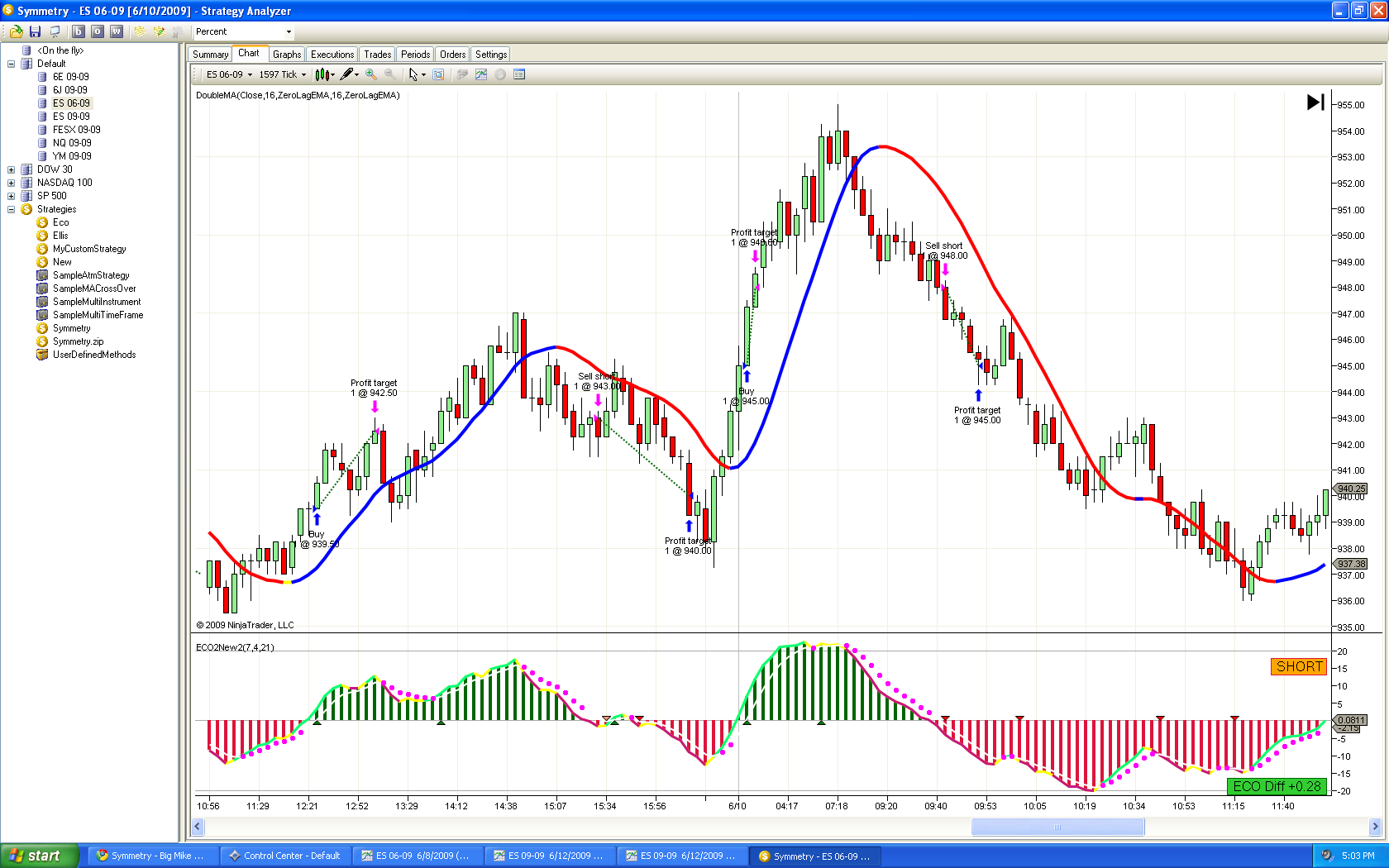Click the horizontal chart scrollbar thumb
Image resolution: width=1389 pixels, height=868 pixels.
1057,827
